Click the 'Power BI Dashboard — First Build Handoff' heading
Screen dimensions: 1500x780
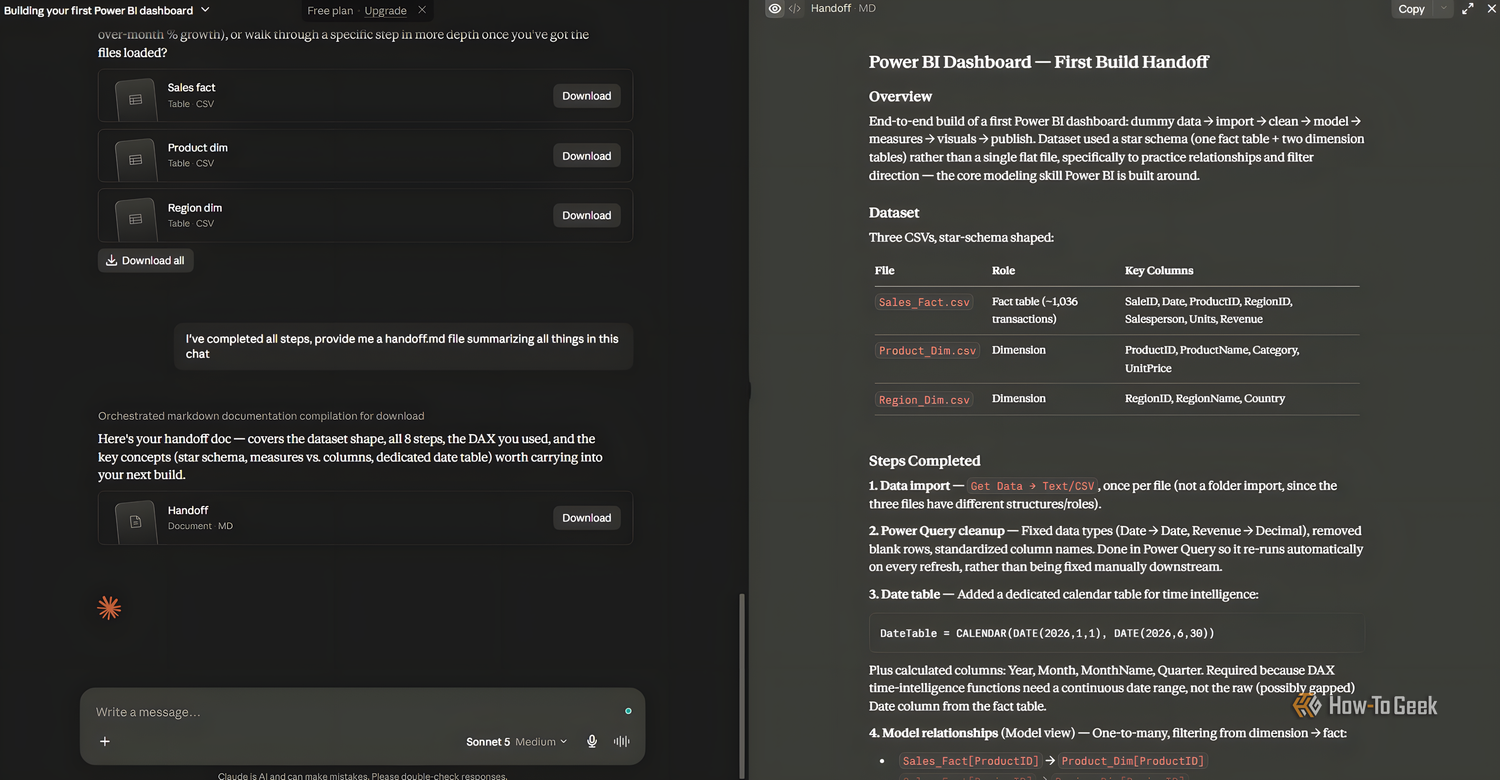1039,62
